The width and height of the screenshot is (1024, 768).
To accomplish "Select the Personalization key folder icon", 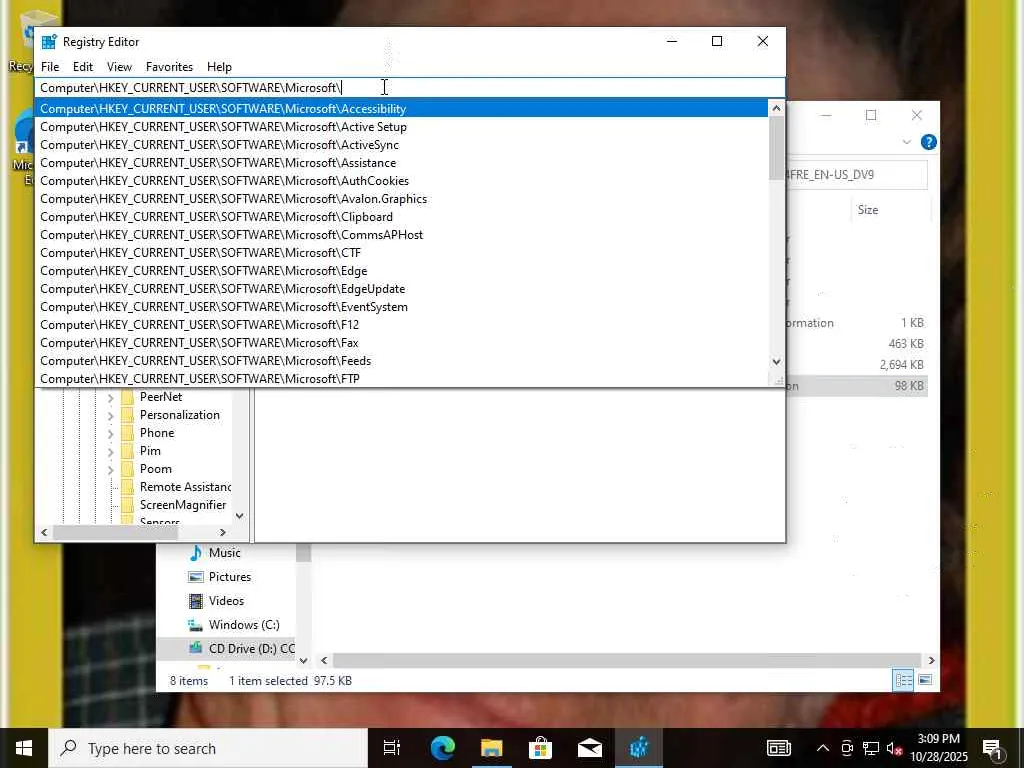I will (x=127, y=415).
